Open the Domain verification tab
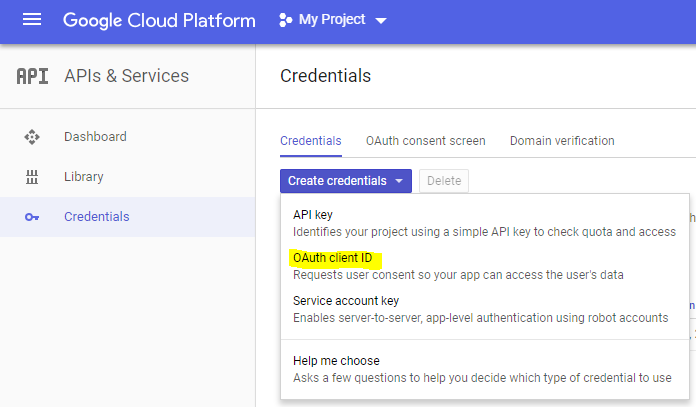This screenshot has width=696, height=407. tap(562, 141)
